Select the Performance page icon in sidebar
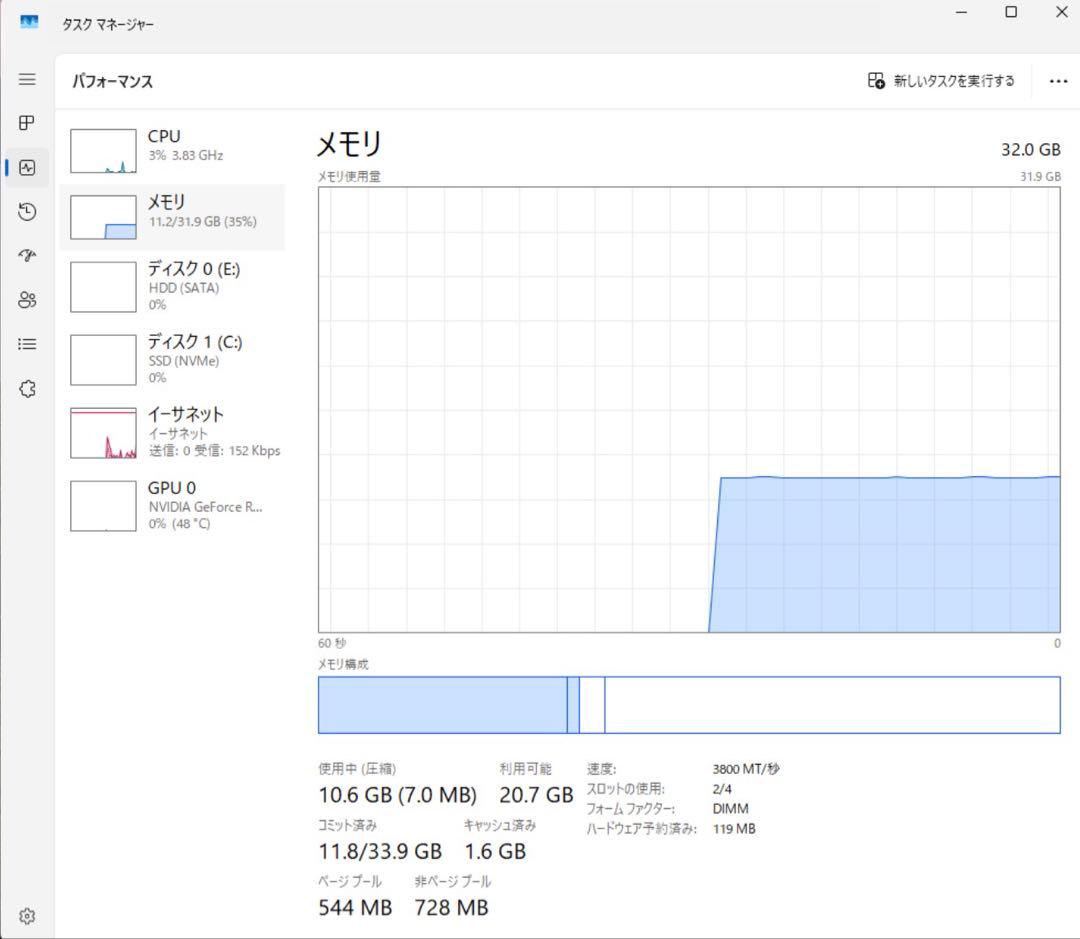This screenshot has width=1080, height=939. click(27, 167)
